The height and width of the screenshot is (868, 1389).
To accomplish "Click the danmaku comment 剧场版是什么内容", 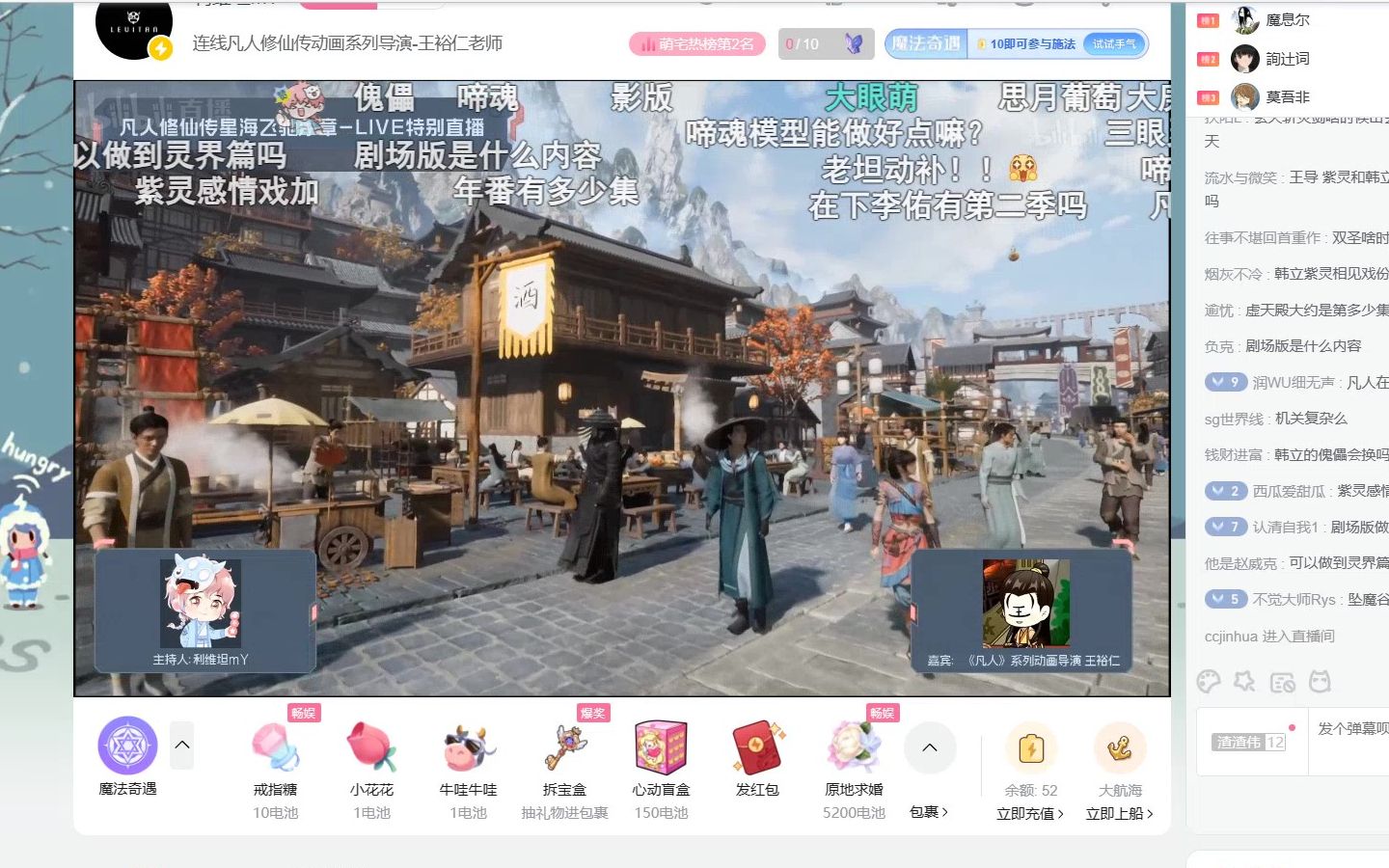I will [x=477, y=155].
